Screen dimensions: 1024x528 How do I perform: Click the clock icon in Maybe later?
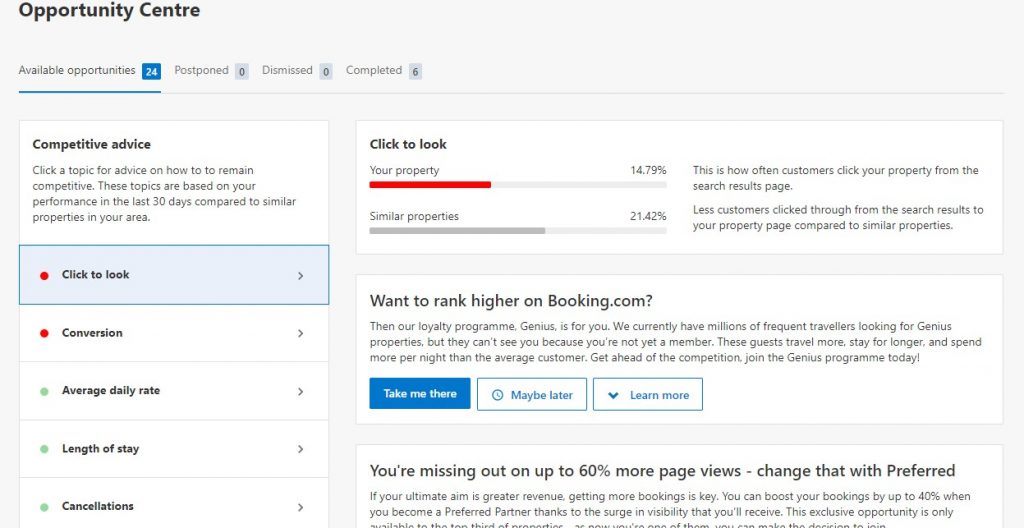click(498, 395)
